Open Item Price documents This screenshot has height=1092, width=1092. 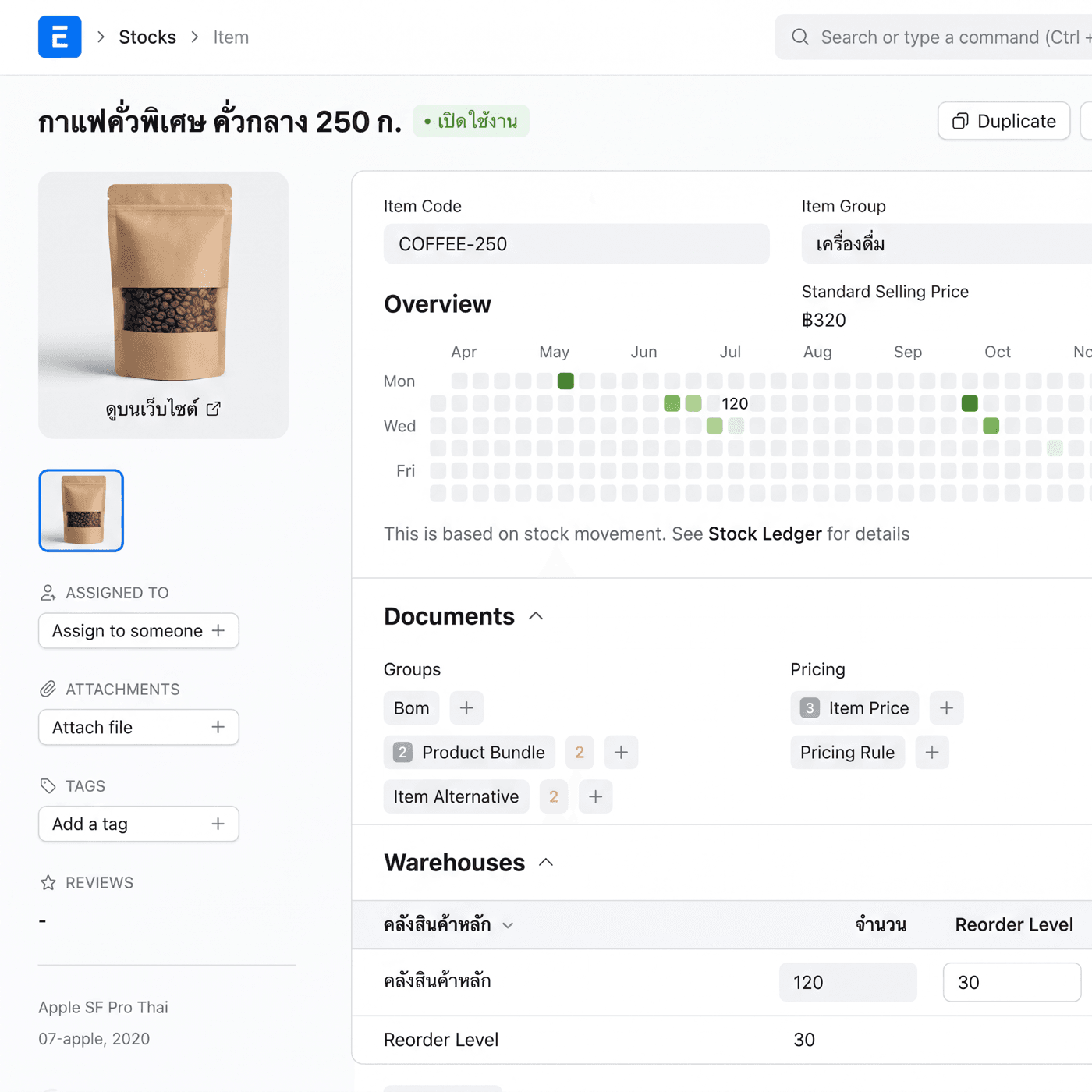pos(855,708)
